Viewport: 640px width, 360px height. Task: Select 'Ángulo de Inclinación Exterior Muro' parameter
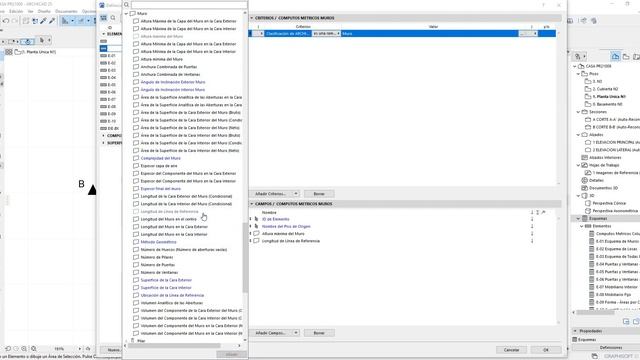(x=173, y=82)
